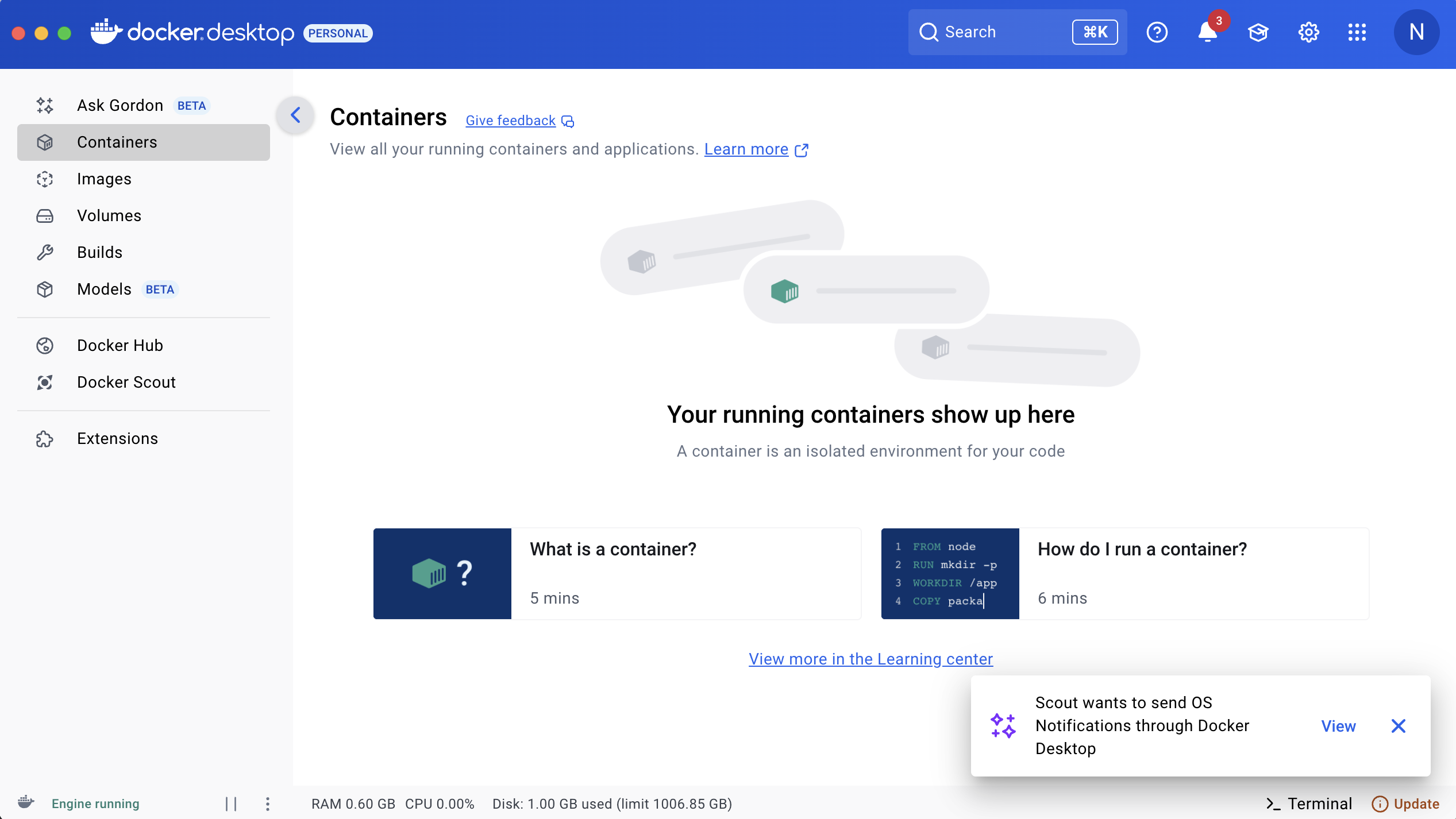Open the apps grid icon
The width and height of the screenshot is (1456, 819).
pyautogui.click(x=1357, y=32)
